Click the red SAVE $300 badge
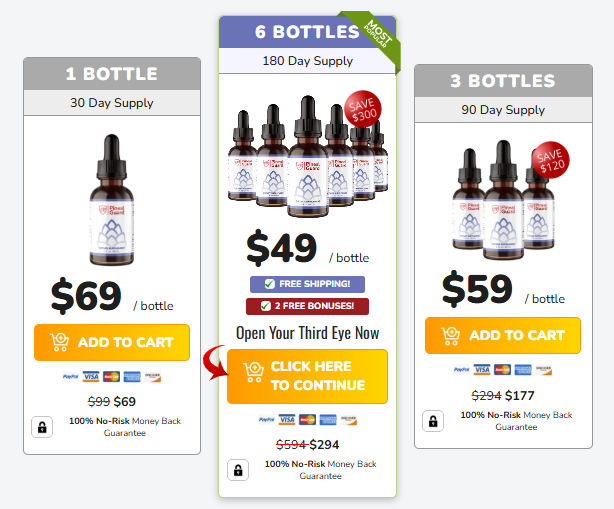Image resolution: width=614 pixels, height=509 pixels. (363, 109)
